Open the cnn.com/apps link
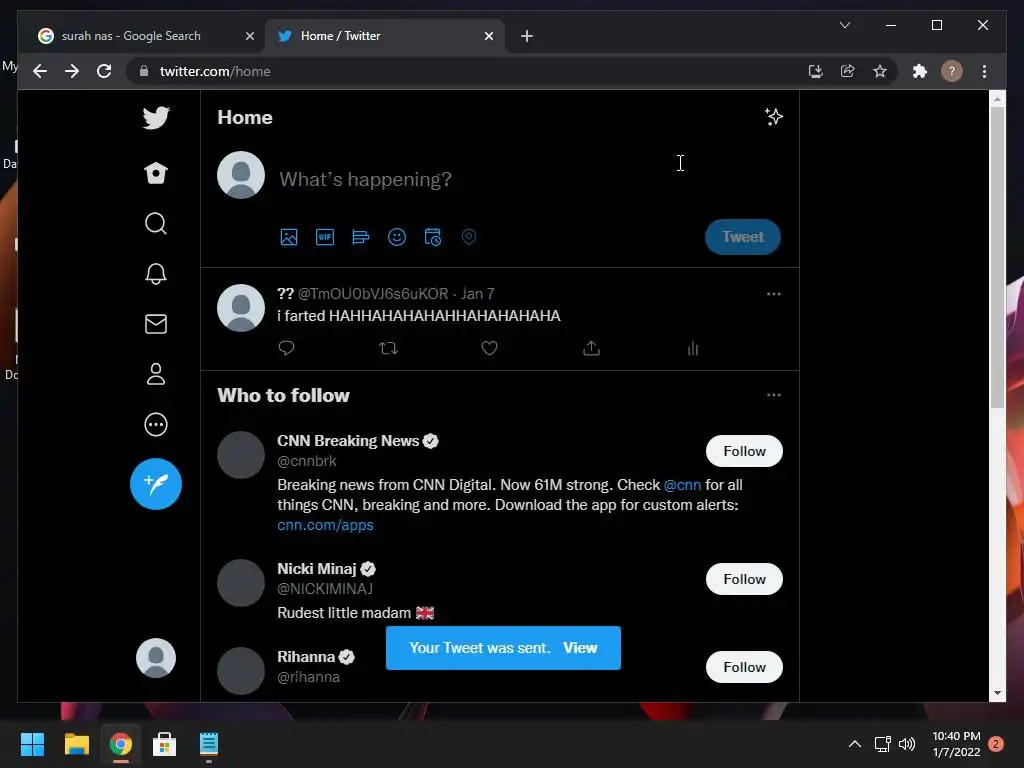The height and width of the screenshot is (768, 1024). coord(325,525)
